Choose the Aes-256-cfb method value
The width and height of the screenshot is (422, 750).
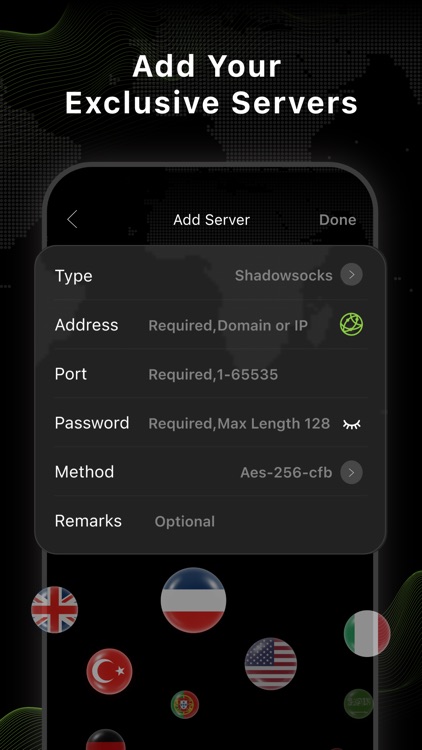point(286,473)
